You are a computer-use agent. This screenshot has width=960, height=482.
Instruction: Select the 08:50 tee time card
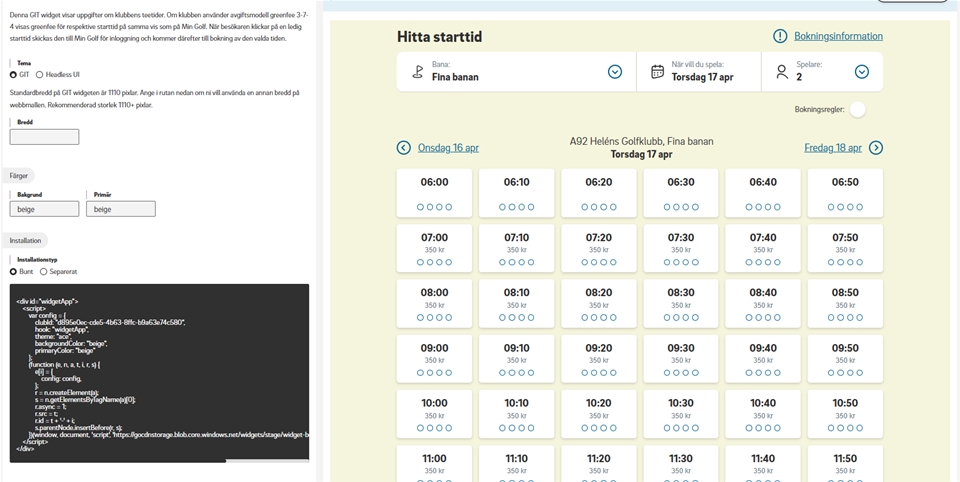coord(845,303)
